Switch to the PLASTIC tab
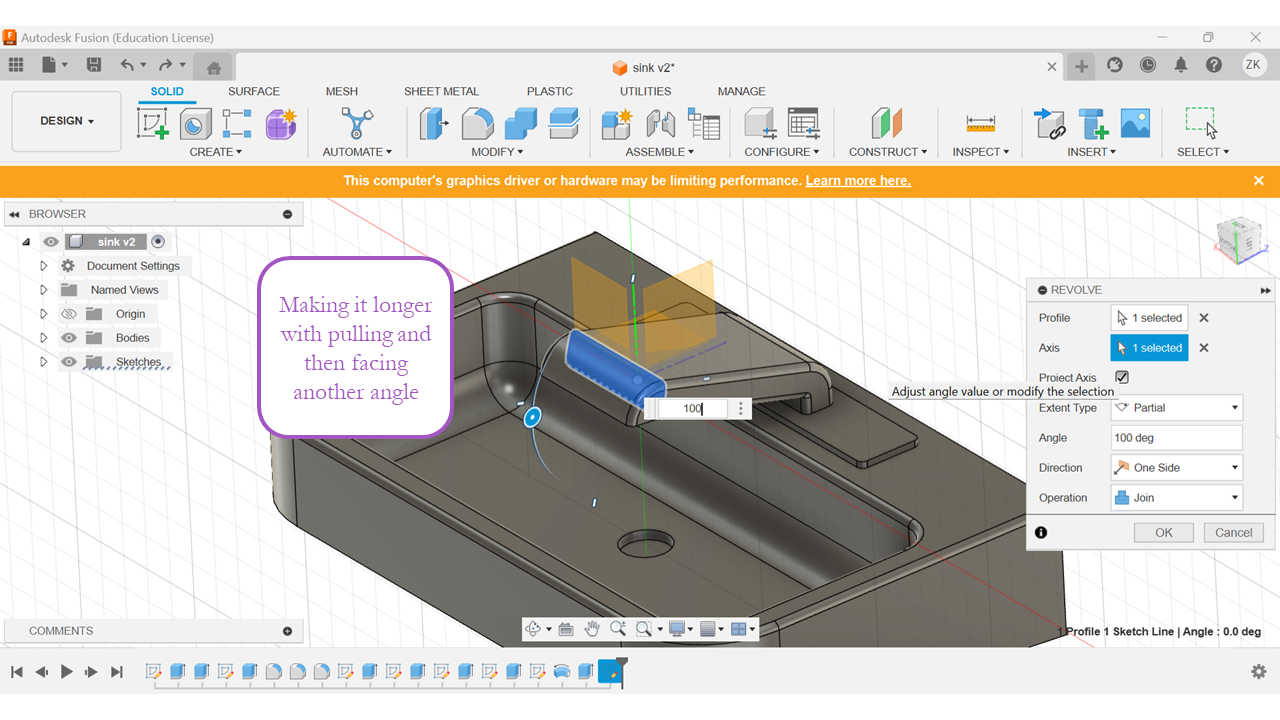Screen dimensions: 1280x720 [x=550, y=91]
